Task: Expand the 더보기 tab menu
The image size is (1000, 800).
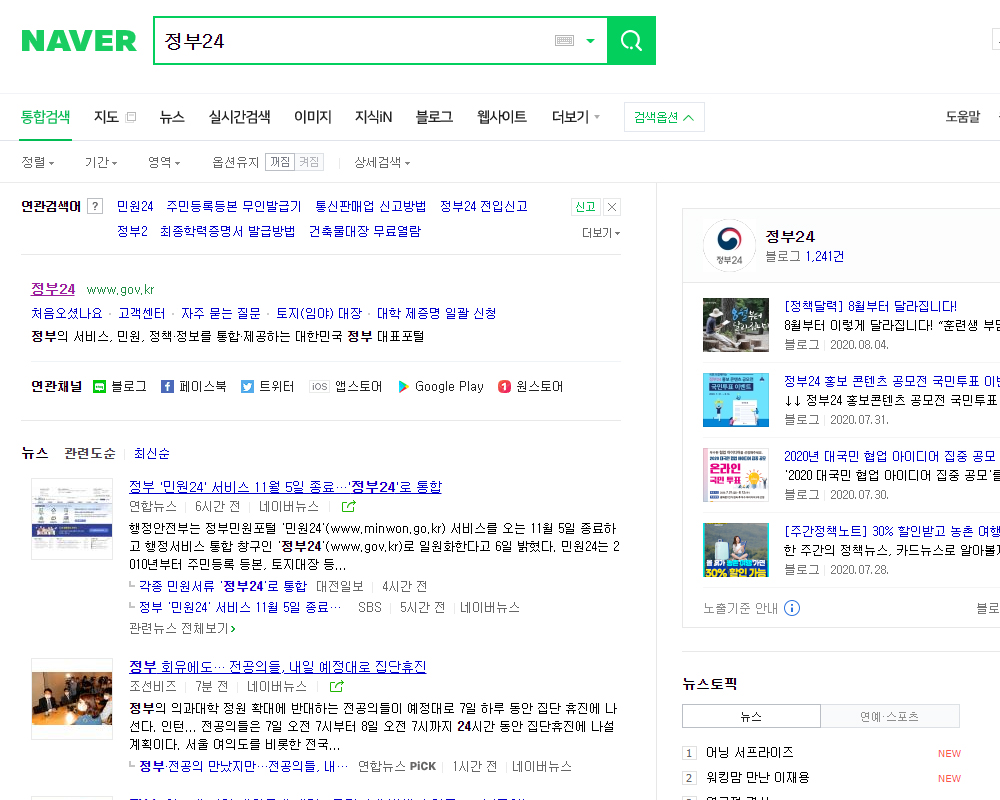Action: 576,117
